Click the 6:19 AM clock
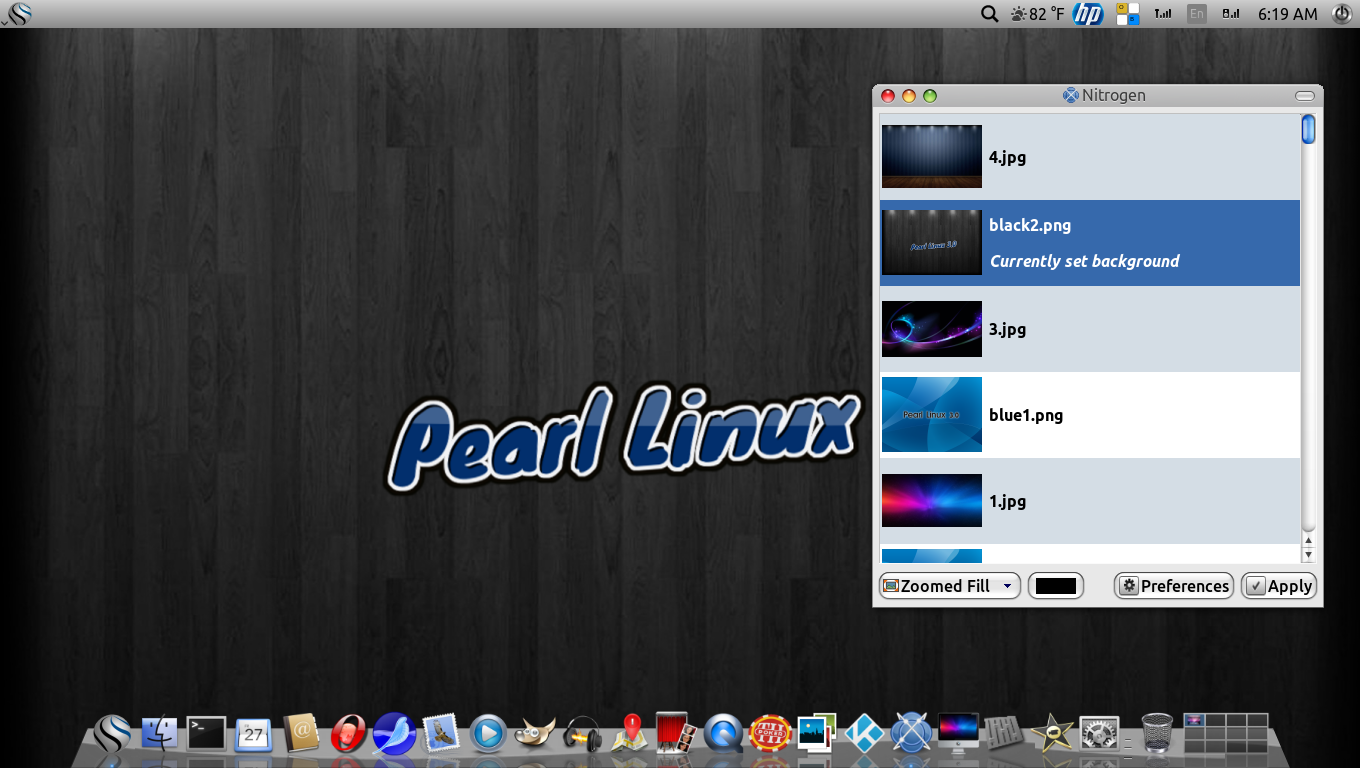 point(1288,14)
